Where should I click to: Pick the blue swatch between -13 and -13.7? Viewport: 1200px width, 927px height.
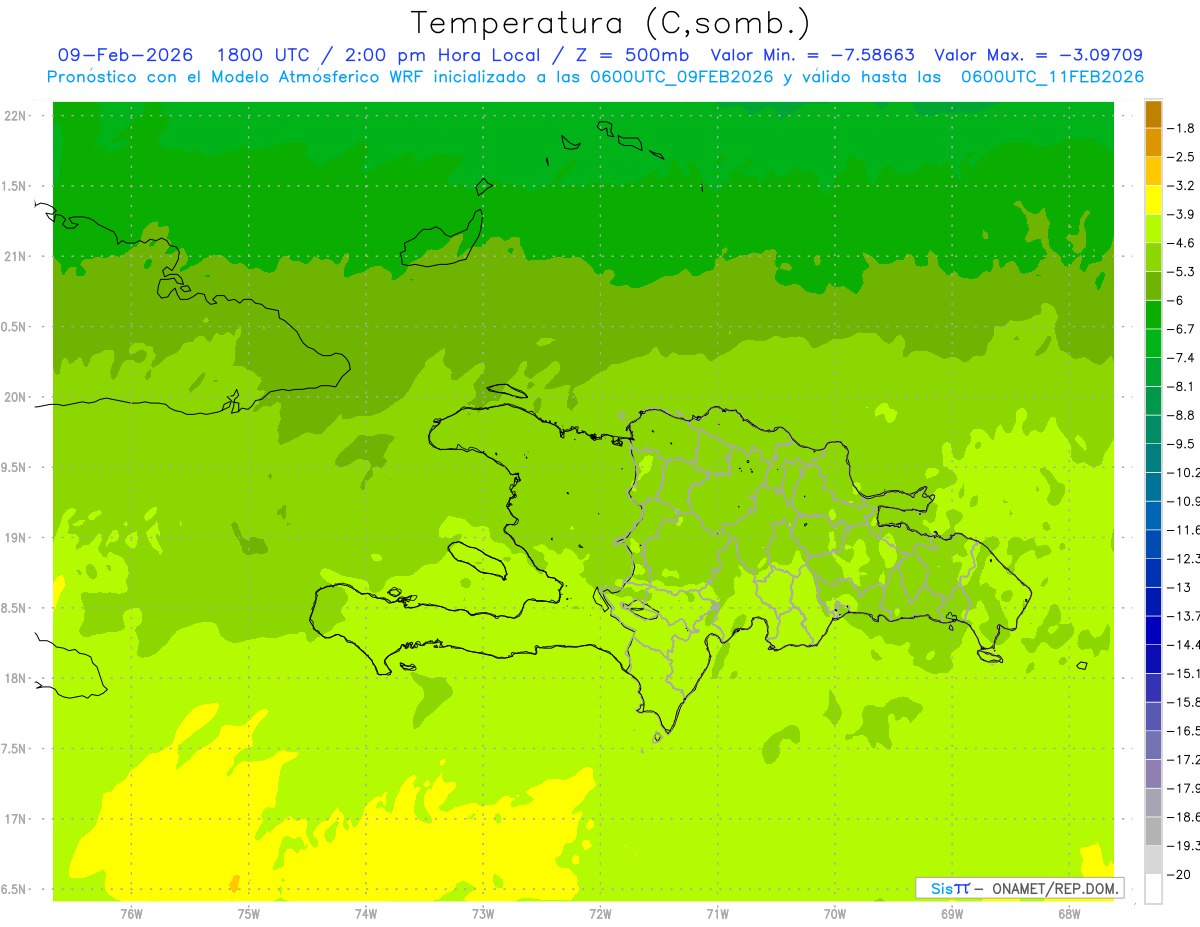click(x=1153, y=601)
